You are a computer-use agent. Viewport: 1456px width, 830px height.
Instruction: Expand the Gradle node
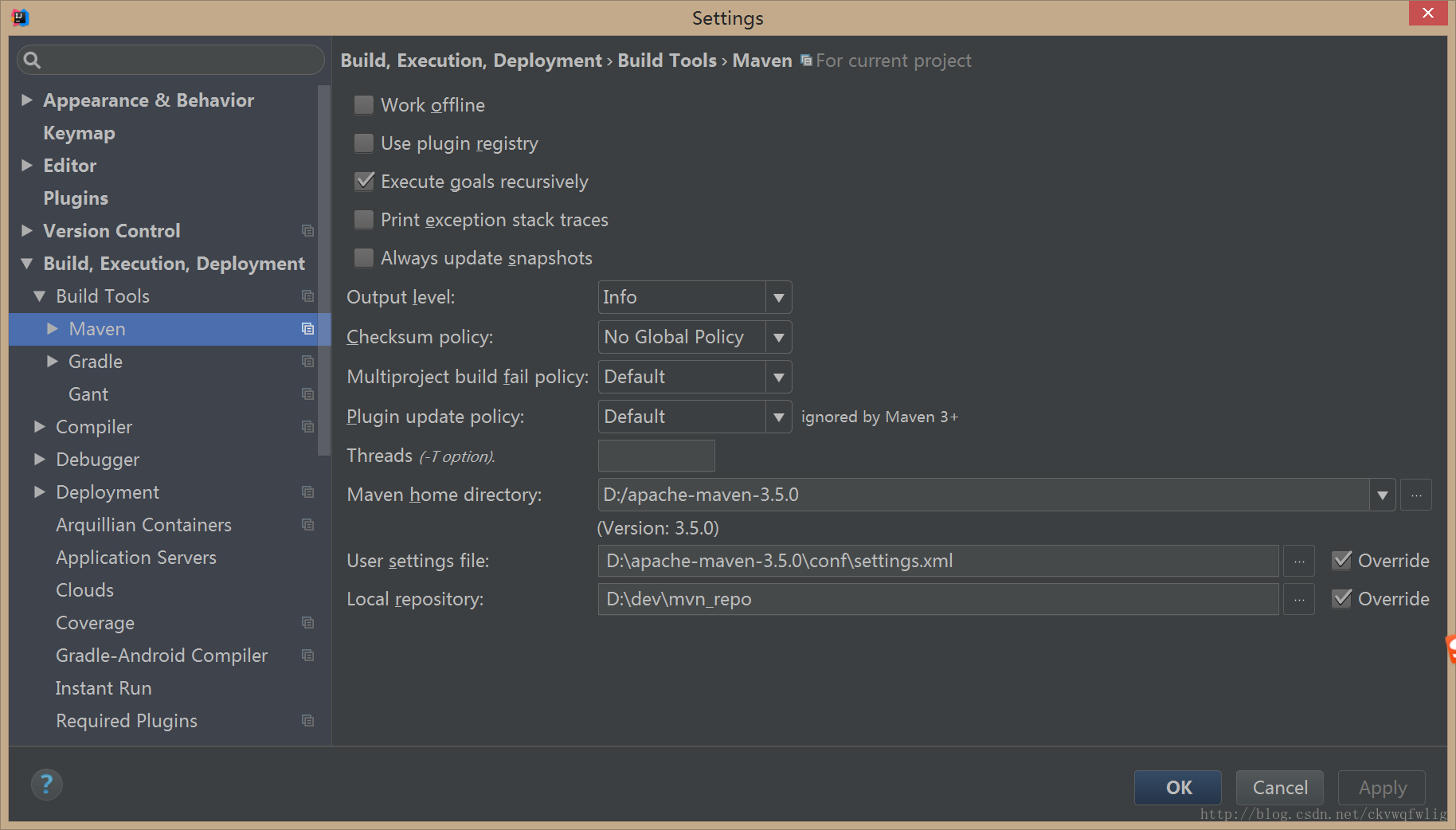[x=53, y=362]
